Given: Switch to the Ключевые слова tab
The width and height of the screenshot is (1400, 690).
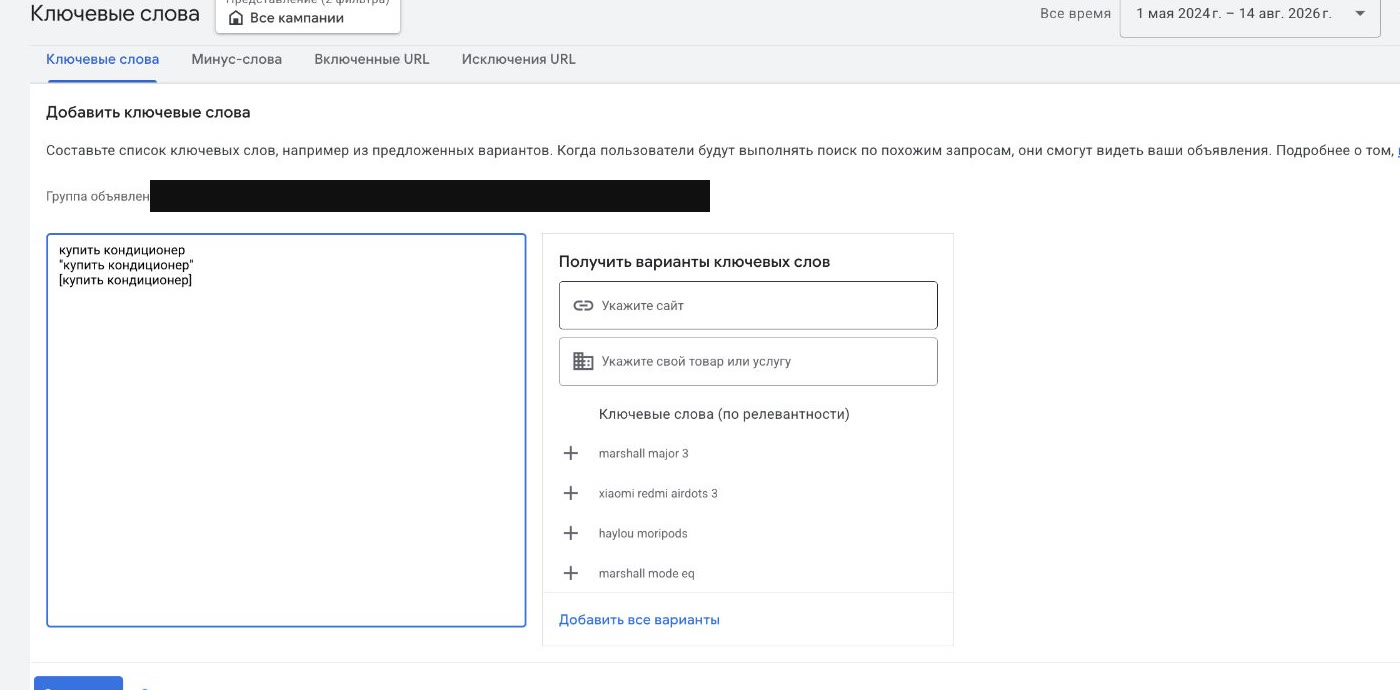Looking at the screenshot, I should [102, 60].
